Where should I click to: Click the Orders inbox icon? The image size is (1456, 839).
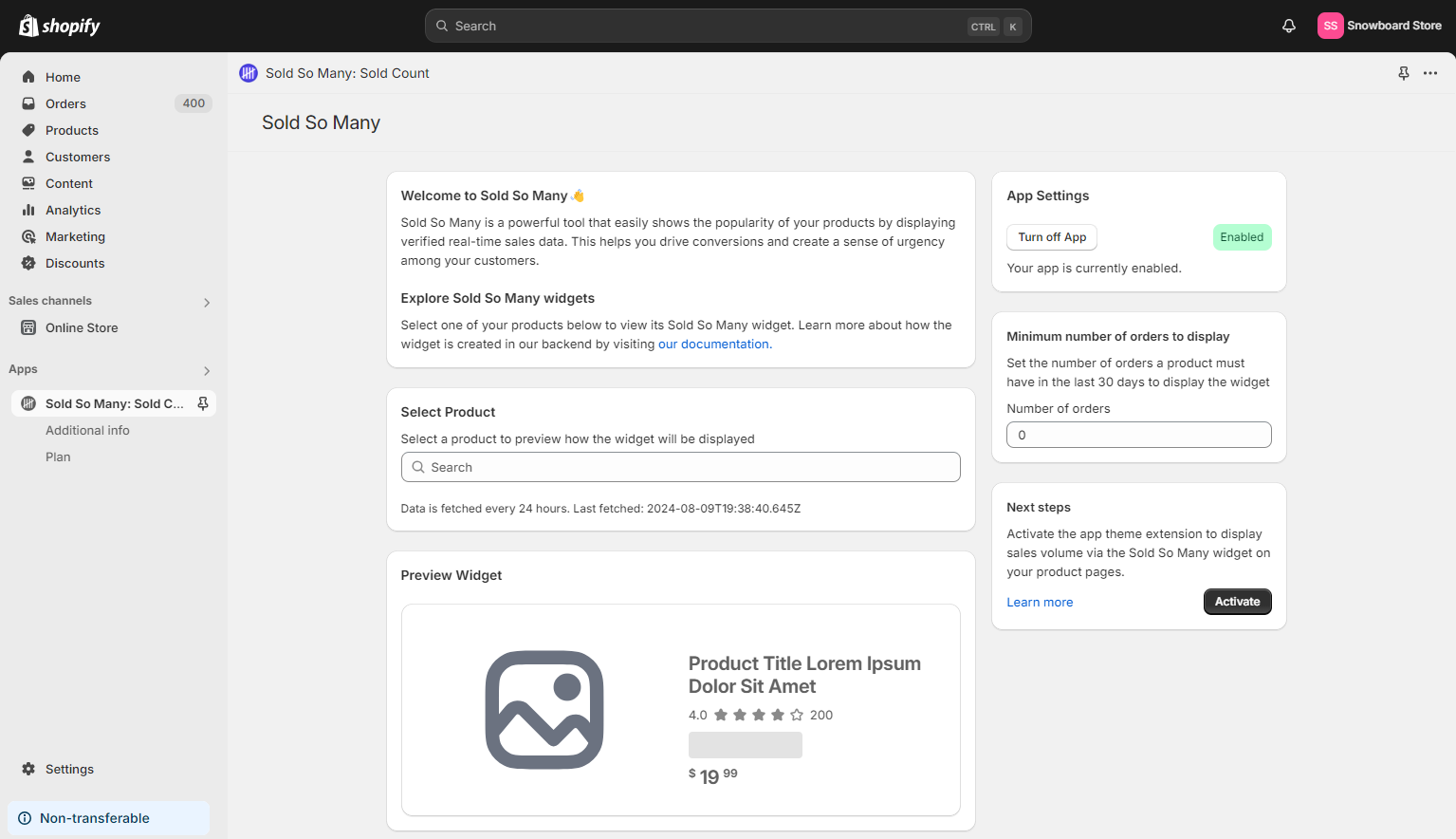(28, 103)
